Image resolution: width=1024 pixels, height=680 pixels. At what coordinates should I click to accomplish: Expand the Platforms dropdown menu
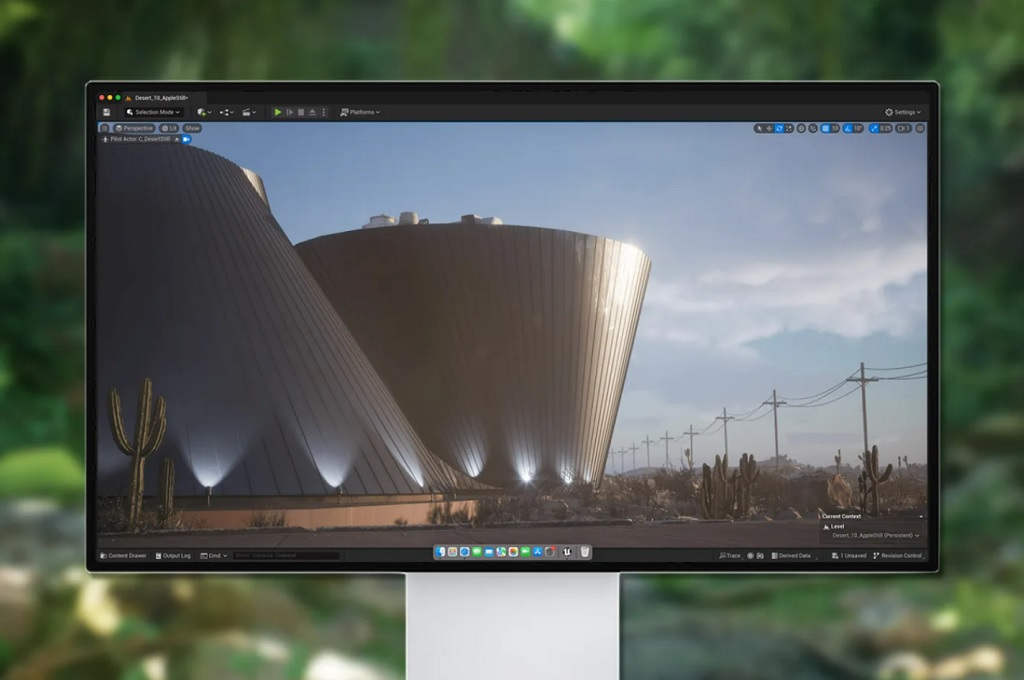tap(360, 112)
